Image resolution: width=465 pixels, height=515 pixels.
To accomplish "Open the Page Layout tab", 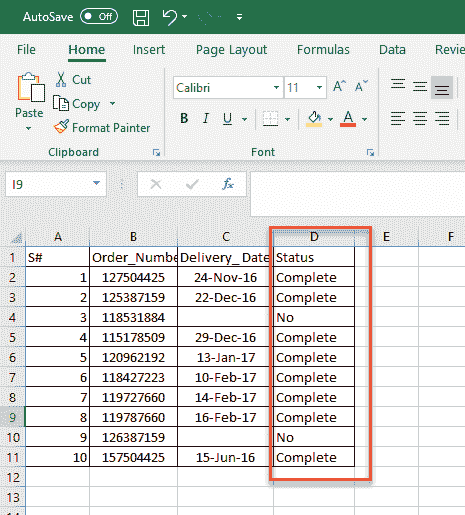I will click(x=231, y=50).
